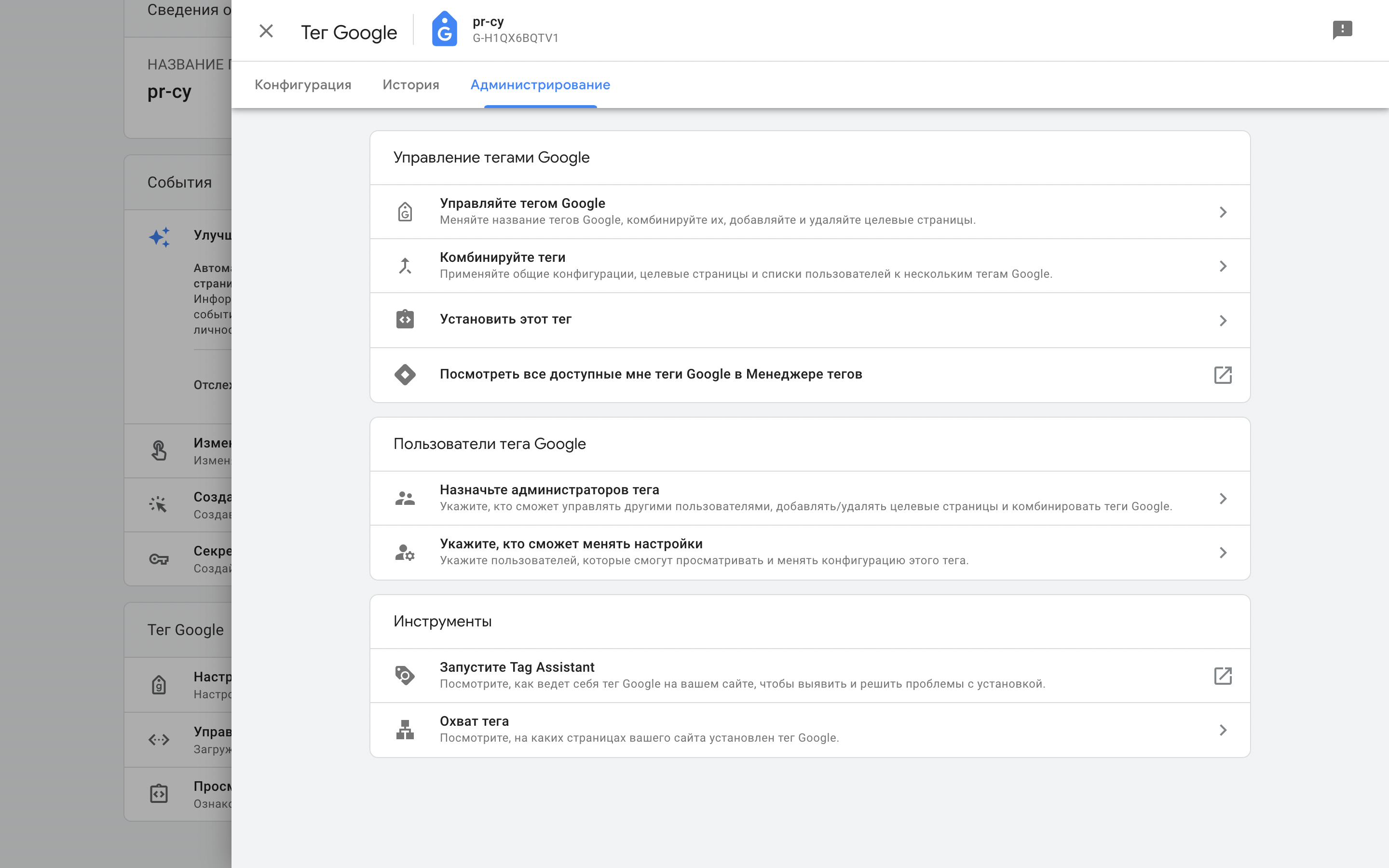Click the Tag Assistant icon

405,675
